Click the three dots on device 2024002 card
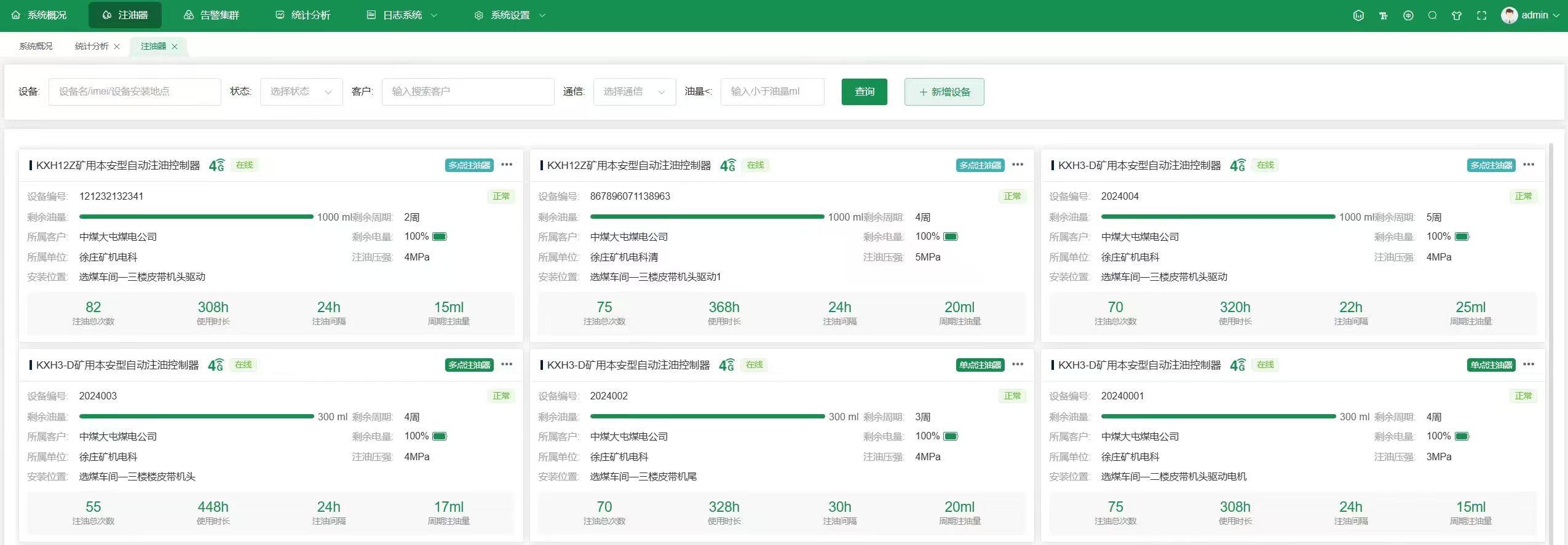The image size is (1568, 545). [x=1018, y=364]
